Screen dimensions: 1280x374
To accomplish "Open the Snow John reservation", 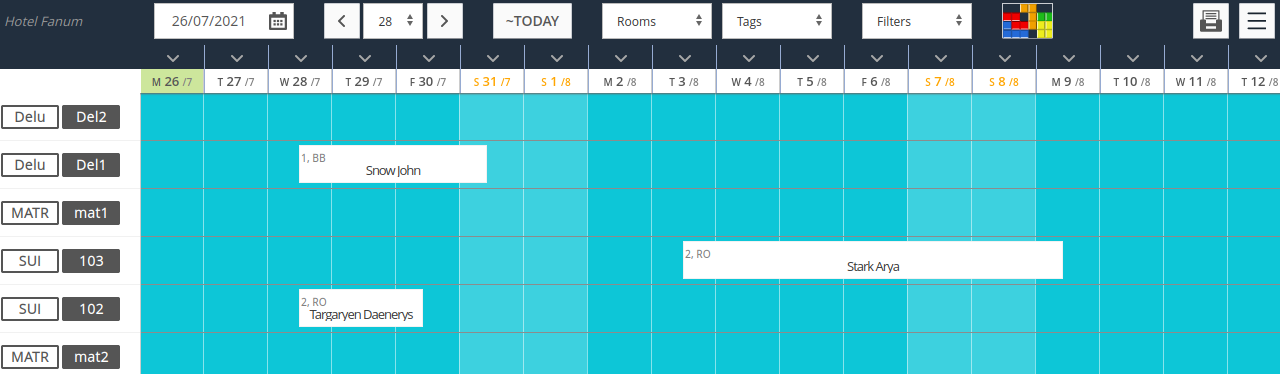I will pos(393,164).
